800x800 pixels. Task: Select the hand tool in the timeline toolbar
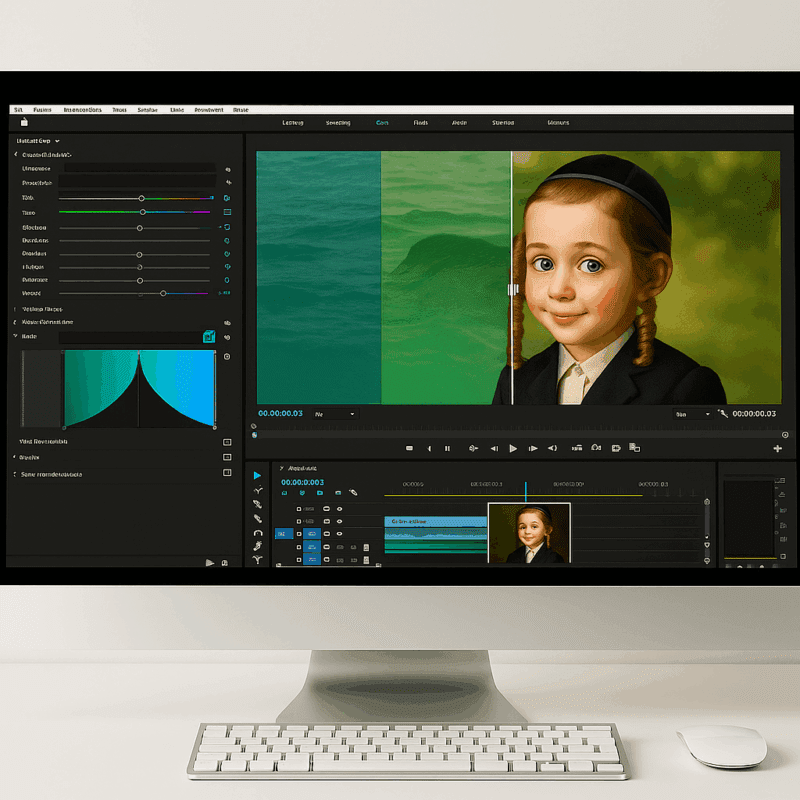257,546
